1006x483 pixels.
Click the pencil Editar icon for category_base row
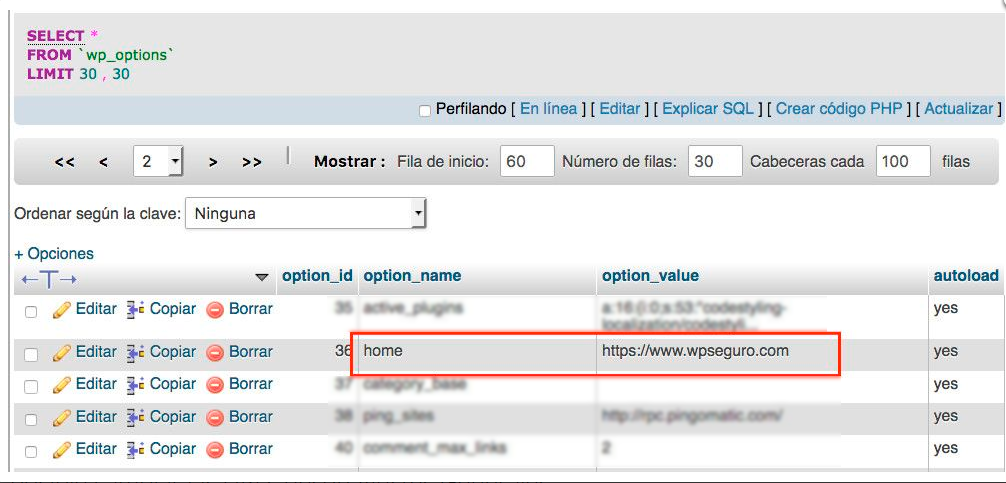coord(62,384)
